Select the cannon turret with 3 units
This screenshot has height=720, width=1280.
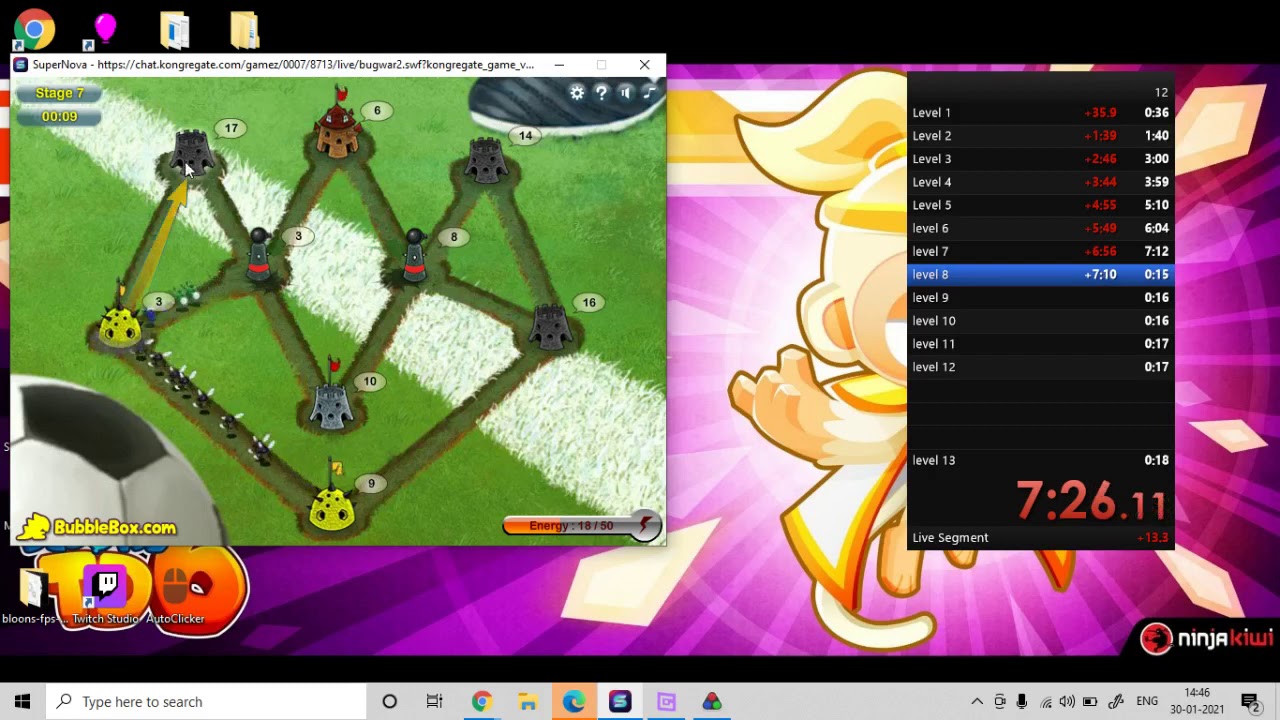point(259,254)
